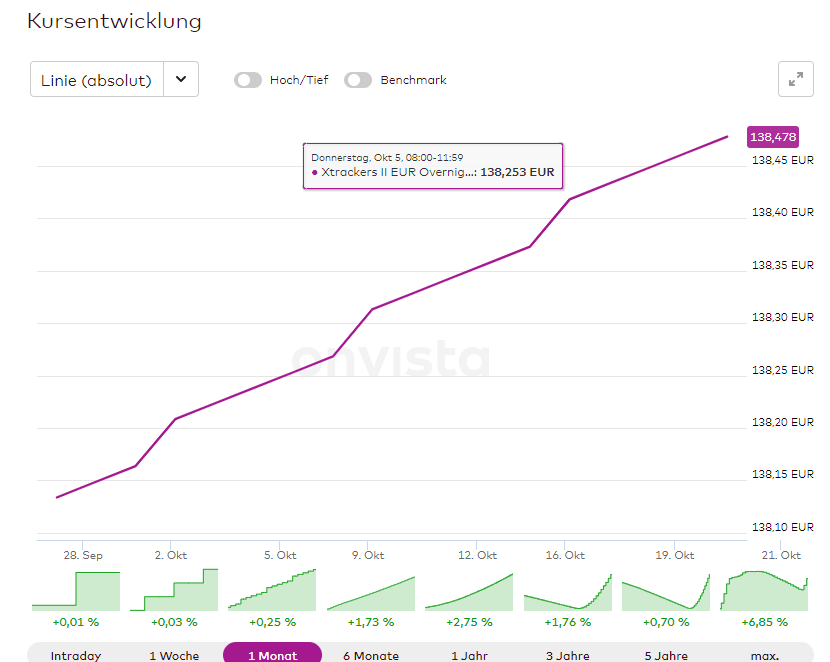Viewport: 830px width, 662px height.
Task: Toggle the Hoch/Tief switch
Action: coord(248,80)
